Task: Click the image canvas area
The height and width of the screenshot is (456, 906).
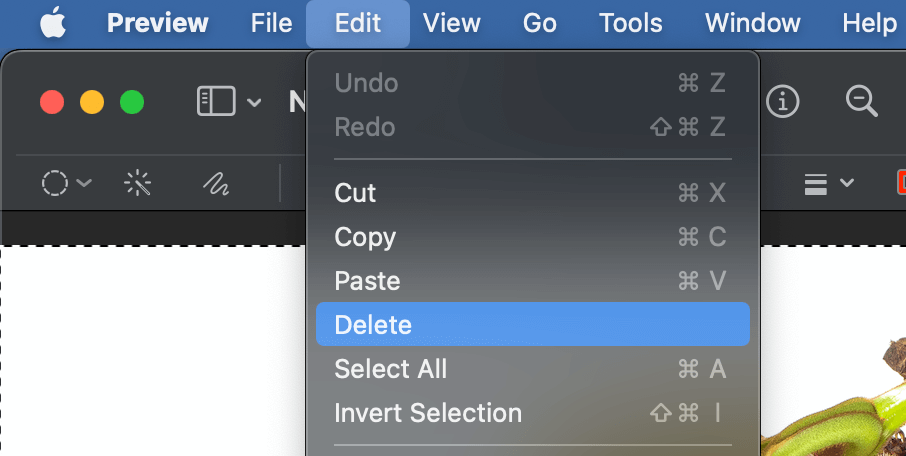Action: click(153, 351)
